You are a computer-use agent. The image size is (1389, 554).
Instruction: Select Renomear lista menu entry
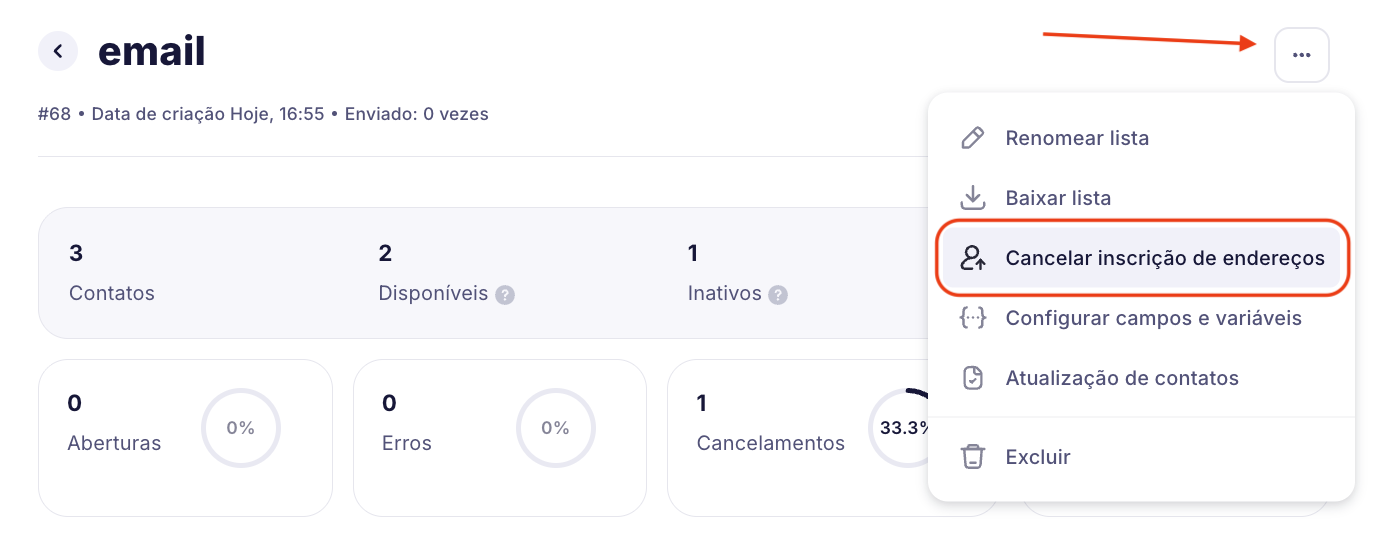(1077, 138)
